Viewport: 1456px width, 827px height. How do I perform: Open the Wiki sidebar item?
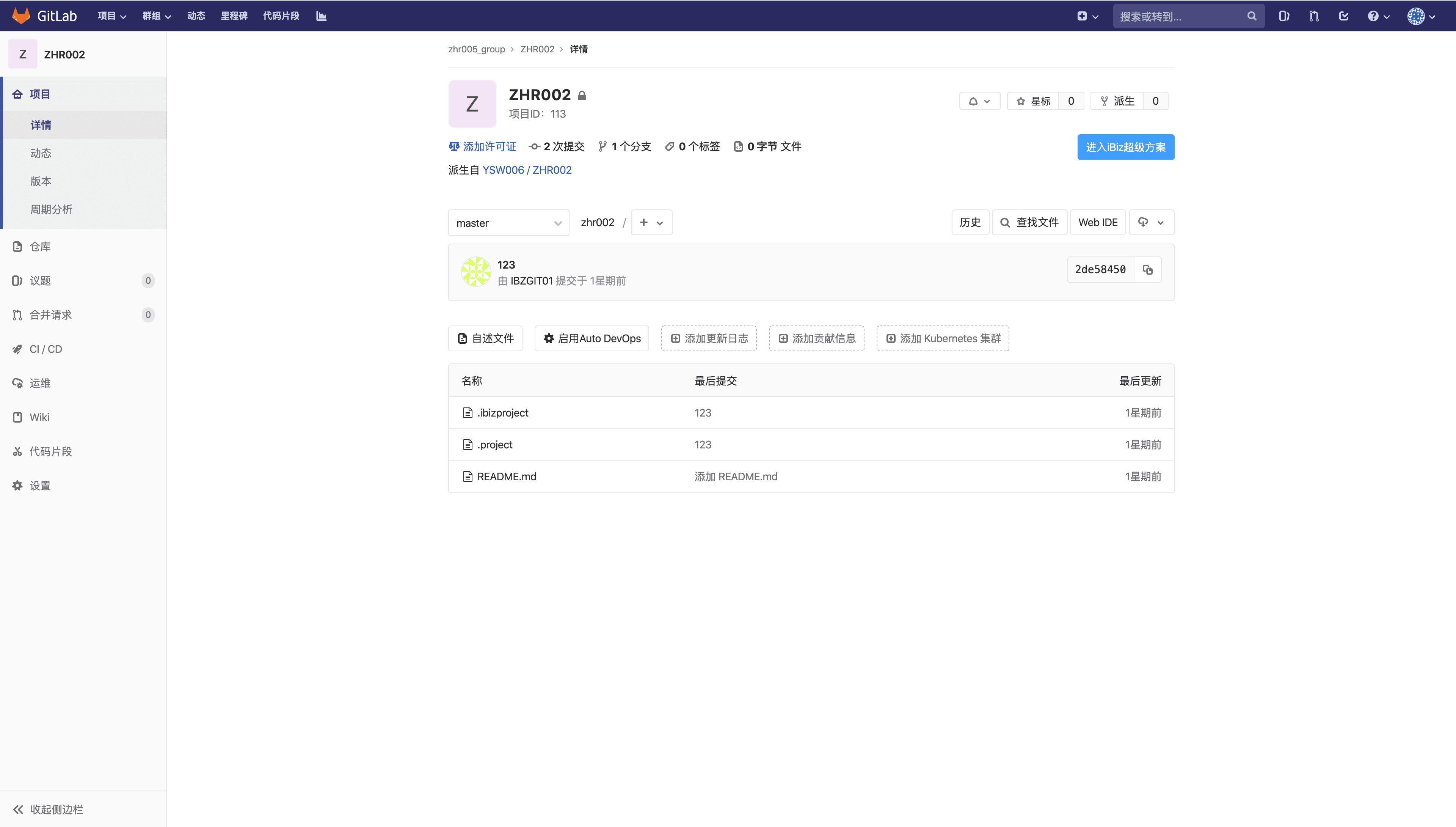click(83, 417)
